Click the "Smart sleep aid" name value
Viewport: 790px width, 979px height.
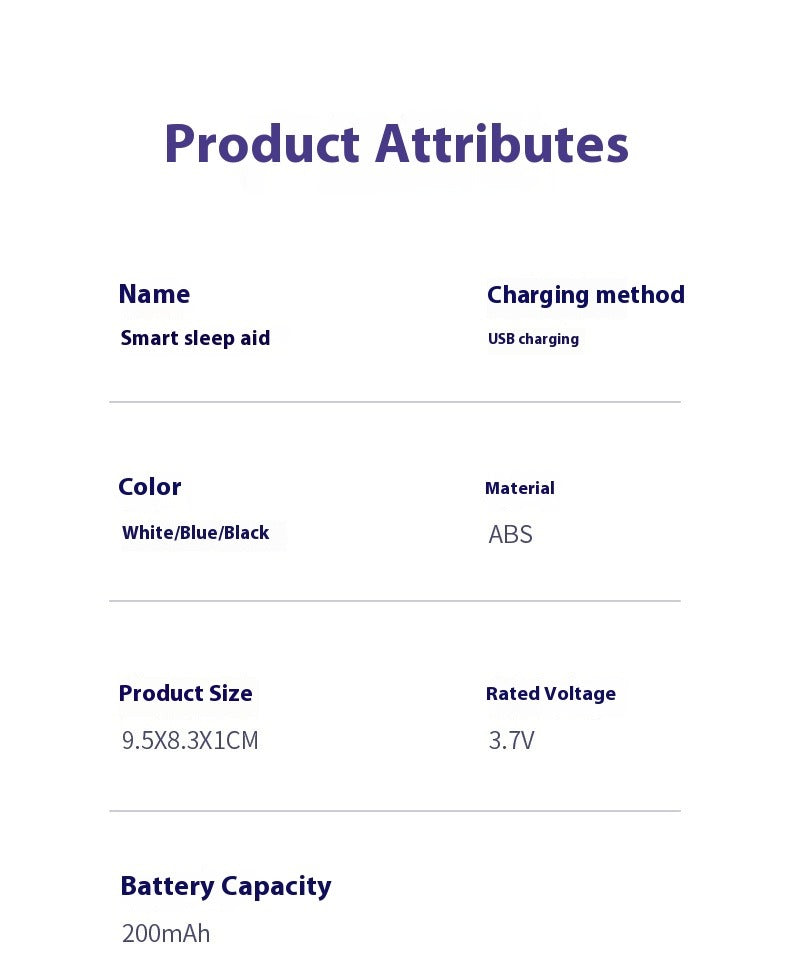pos(195,338)
